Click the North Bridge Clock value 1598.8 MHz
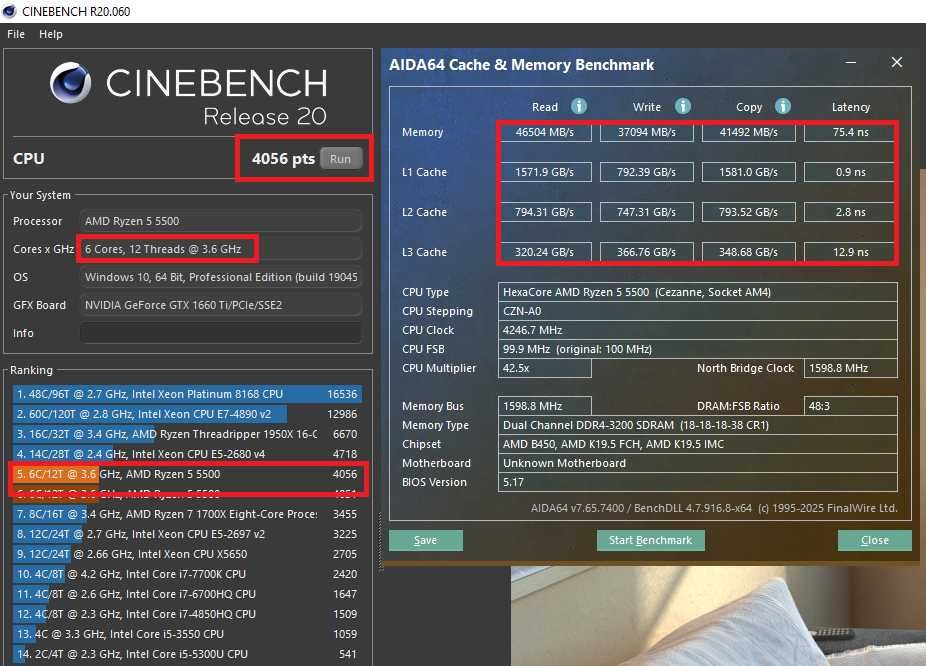 851,368
